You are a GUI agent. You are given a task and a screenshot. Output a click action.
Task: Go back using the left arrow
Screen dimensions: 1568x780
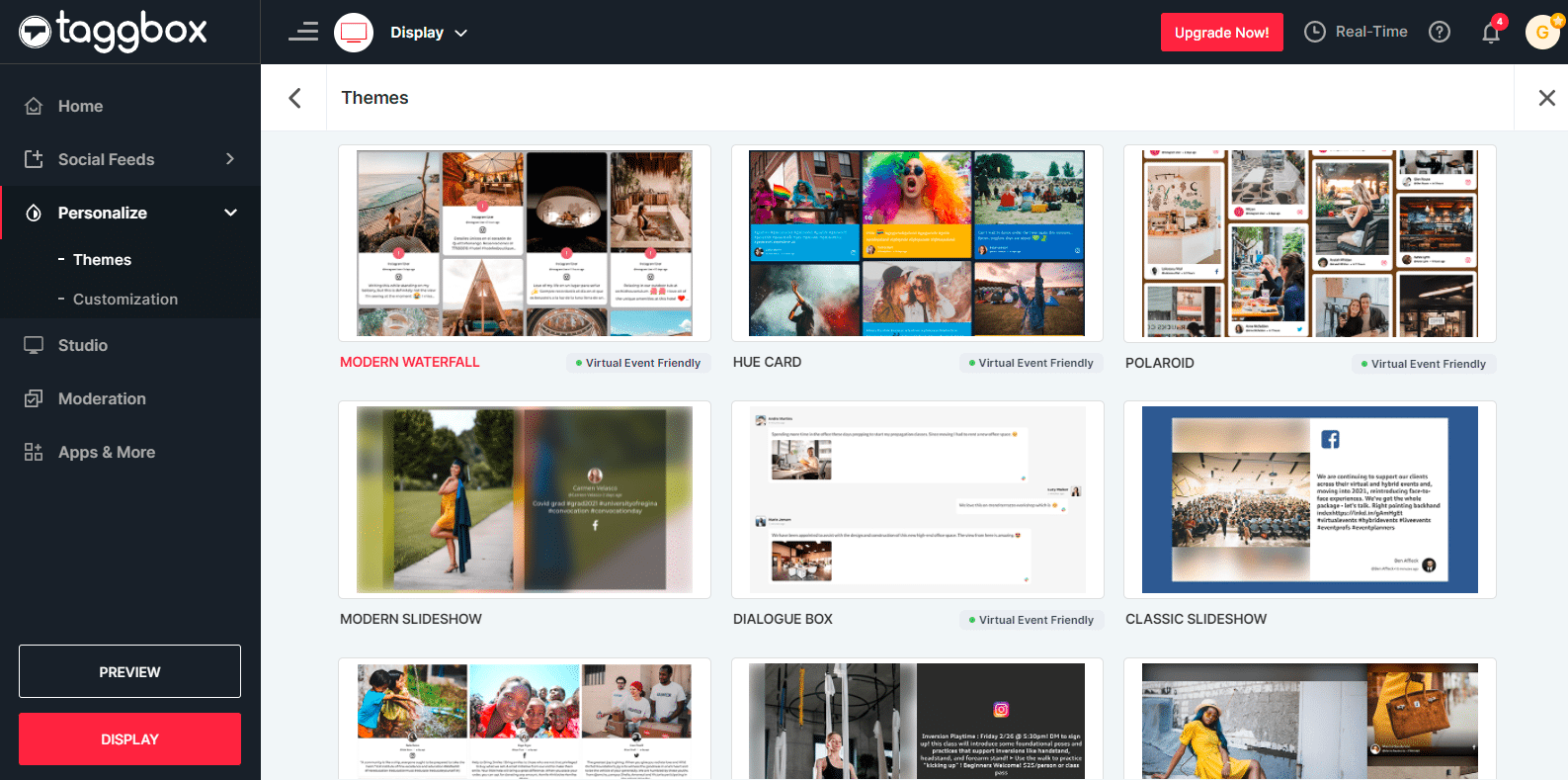(x=294, y=98)
